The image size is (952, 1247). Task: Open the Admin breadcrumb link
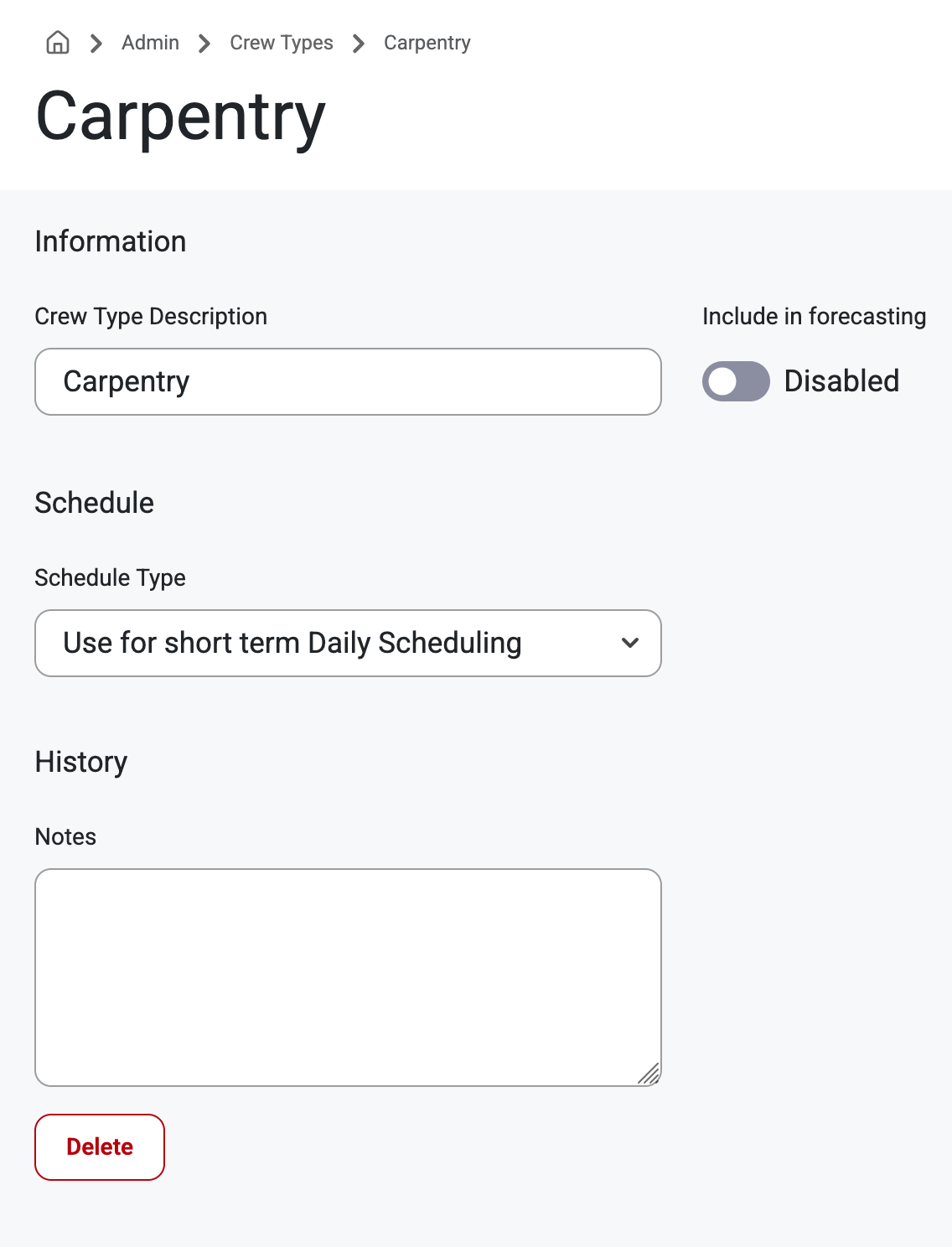coord(150,43)
